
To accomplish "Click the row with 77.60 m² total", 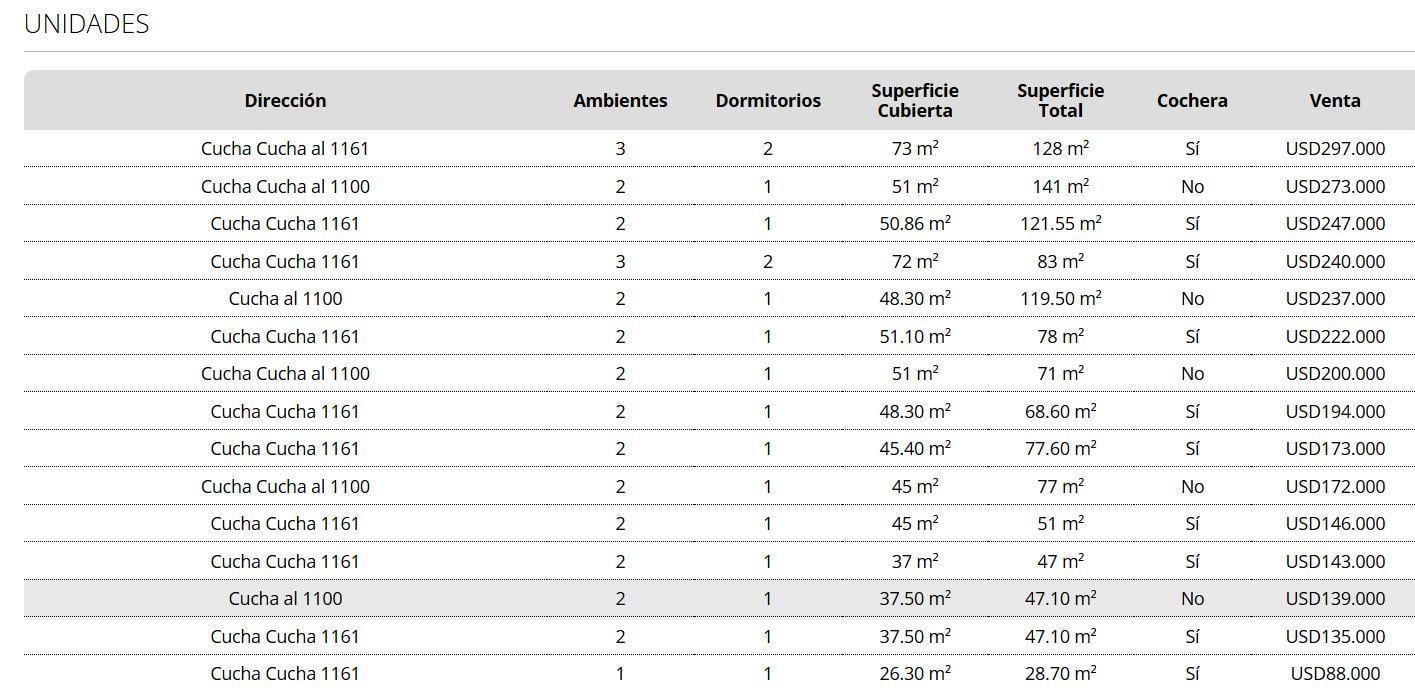I will point(719,449).
